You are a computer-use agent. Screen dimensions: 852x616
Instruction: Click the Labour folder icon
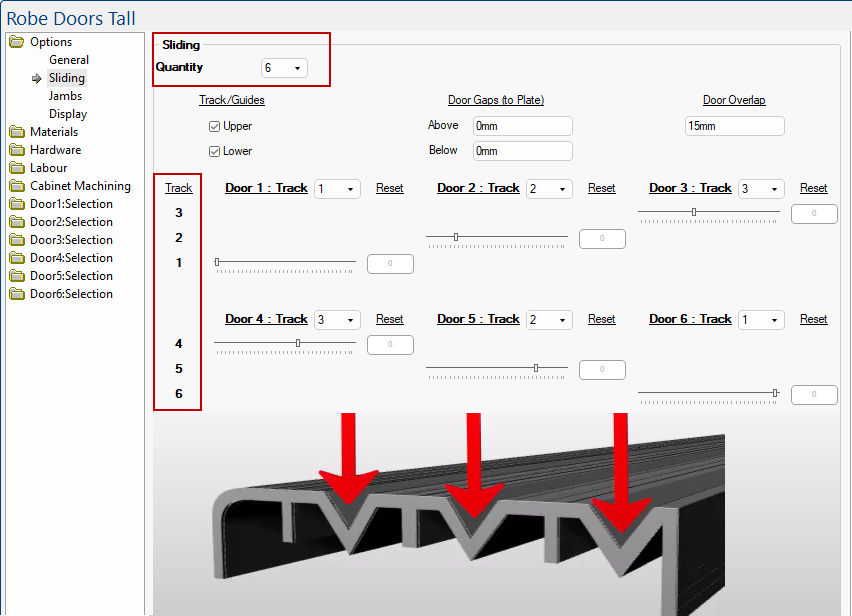pyautogui.click(x=17, y=168)
